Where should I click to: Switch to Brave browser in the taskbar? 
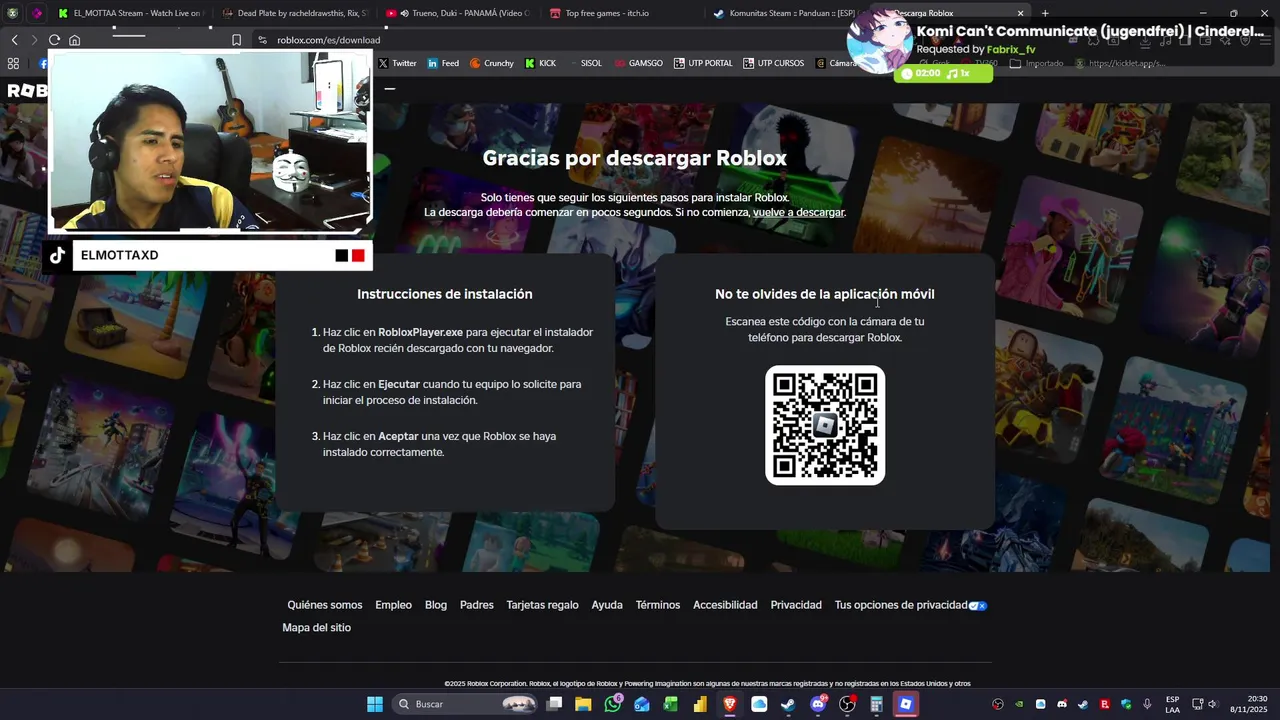730,704
